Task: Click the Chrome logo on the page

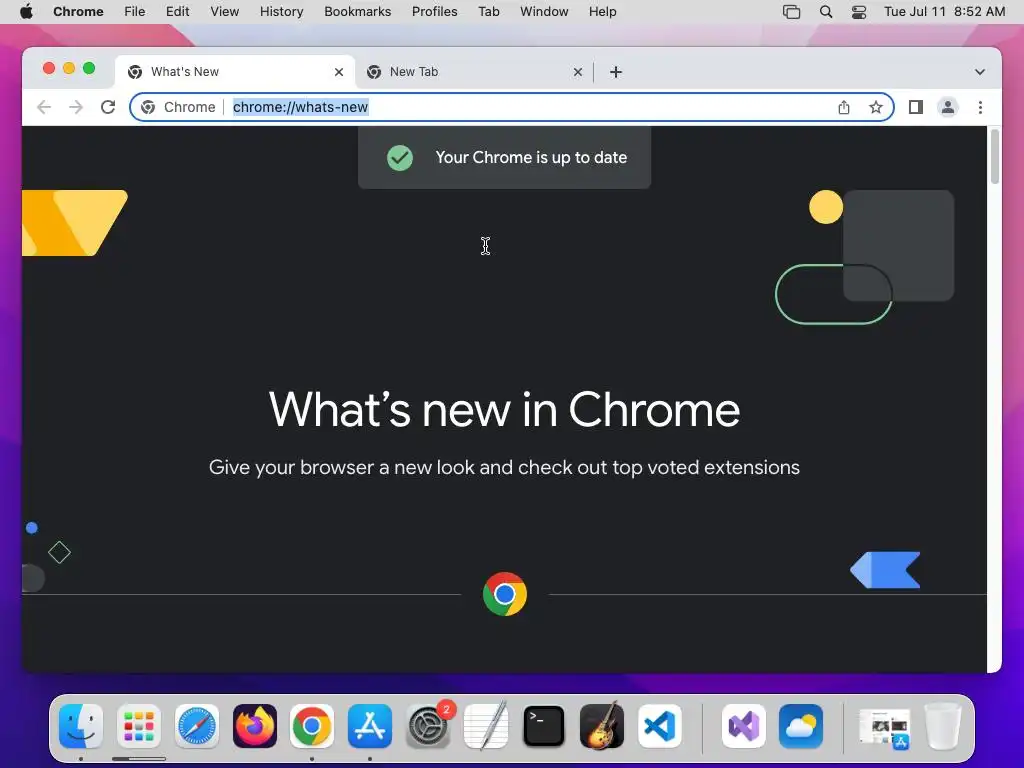Action: (505, 594)
